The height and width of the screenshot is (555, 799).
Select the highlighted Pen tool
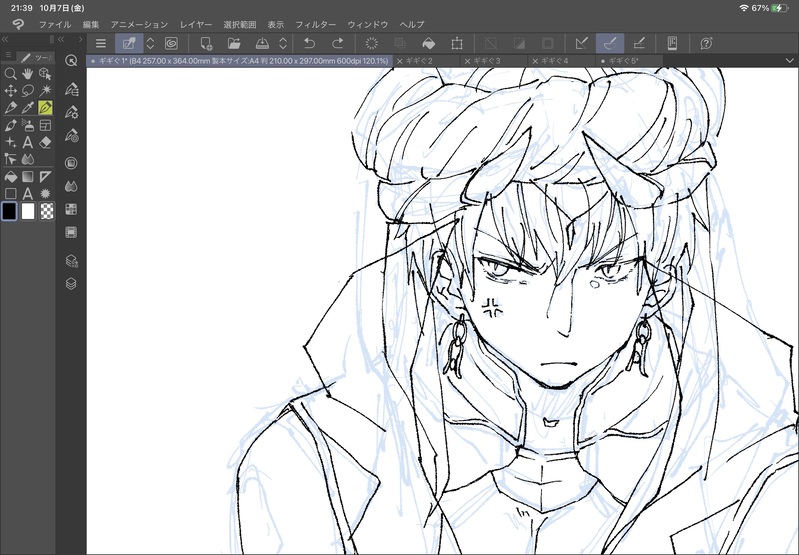pos(45,108)
